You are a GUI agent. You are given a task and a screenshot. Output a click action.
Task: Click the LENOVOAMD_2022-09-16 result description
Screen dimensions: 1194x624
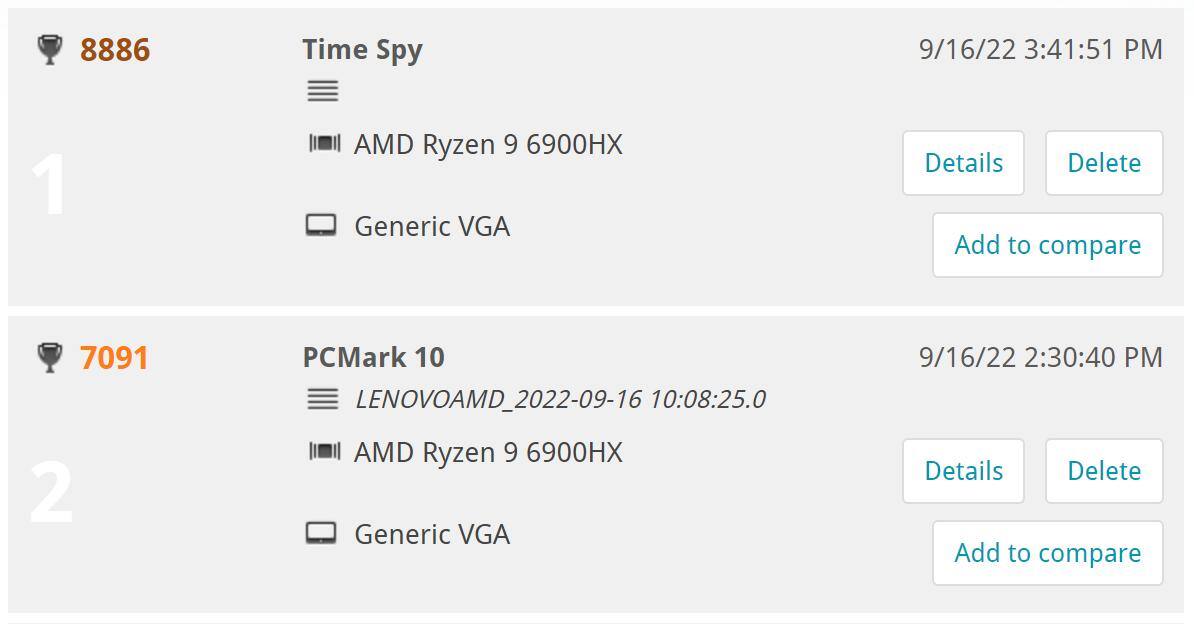[560, 399]
